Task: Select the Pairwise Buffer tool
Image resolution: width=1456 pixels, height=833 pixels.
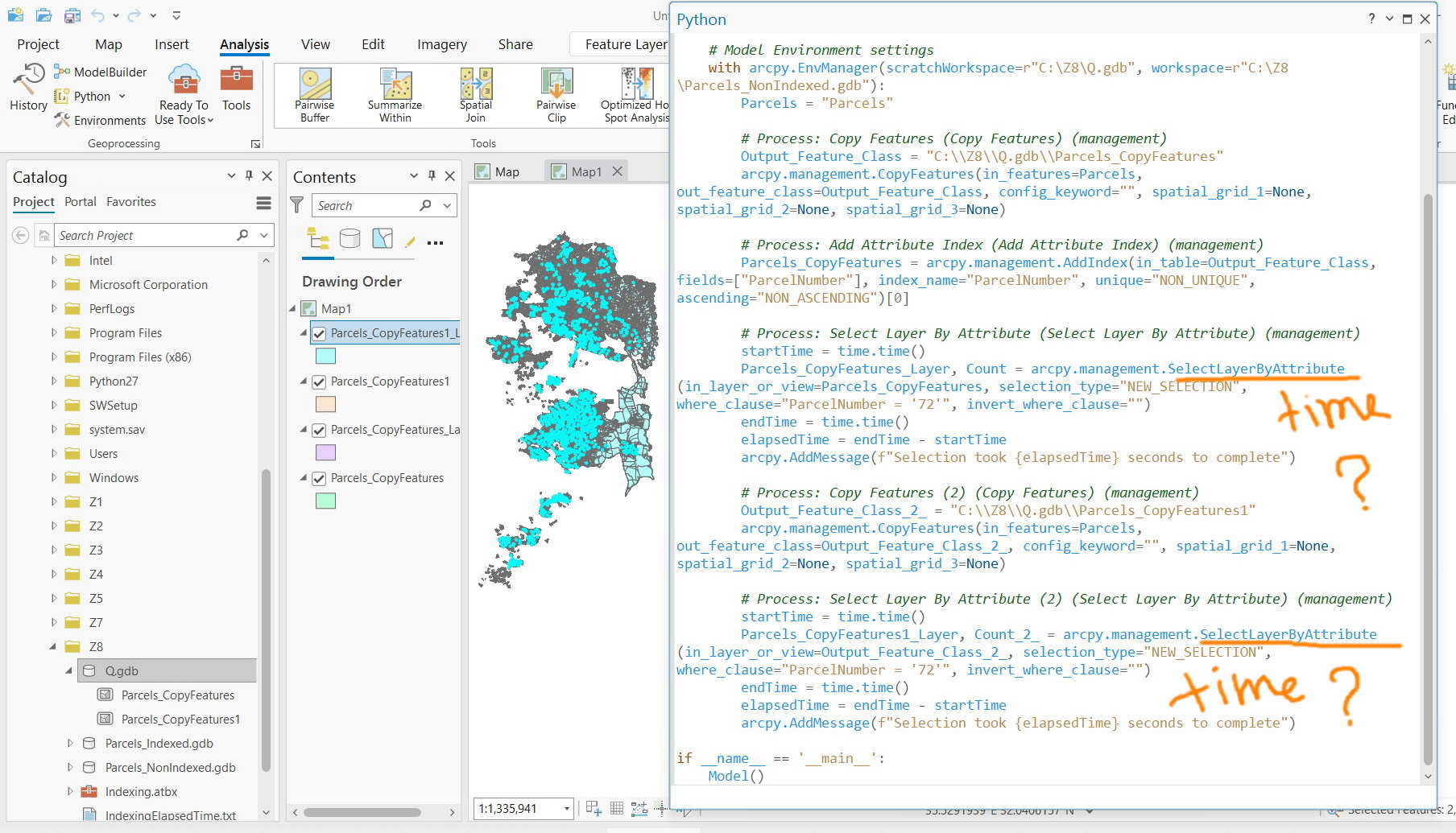Action: click(314, 93)
